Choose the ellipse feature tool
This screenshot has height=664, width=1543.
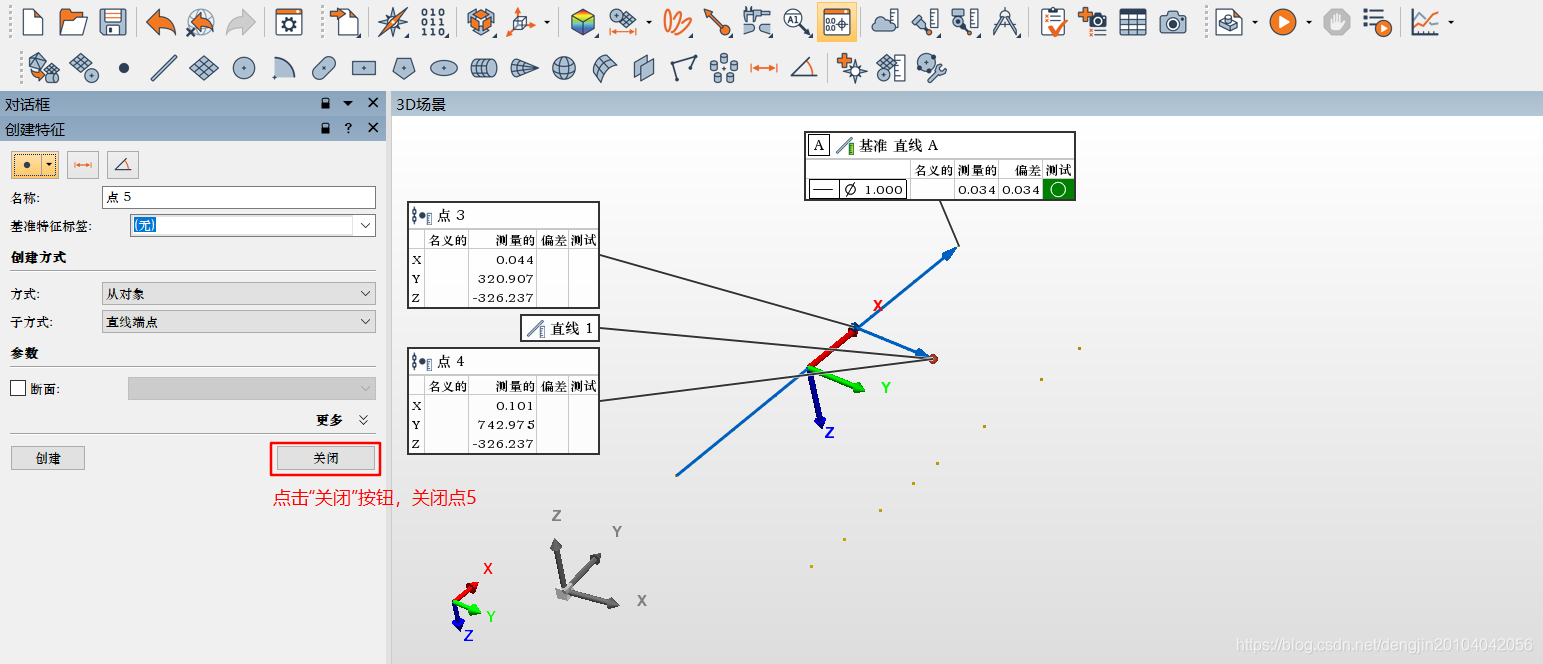(x=444, y=68)
